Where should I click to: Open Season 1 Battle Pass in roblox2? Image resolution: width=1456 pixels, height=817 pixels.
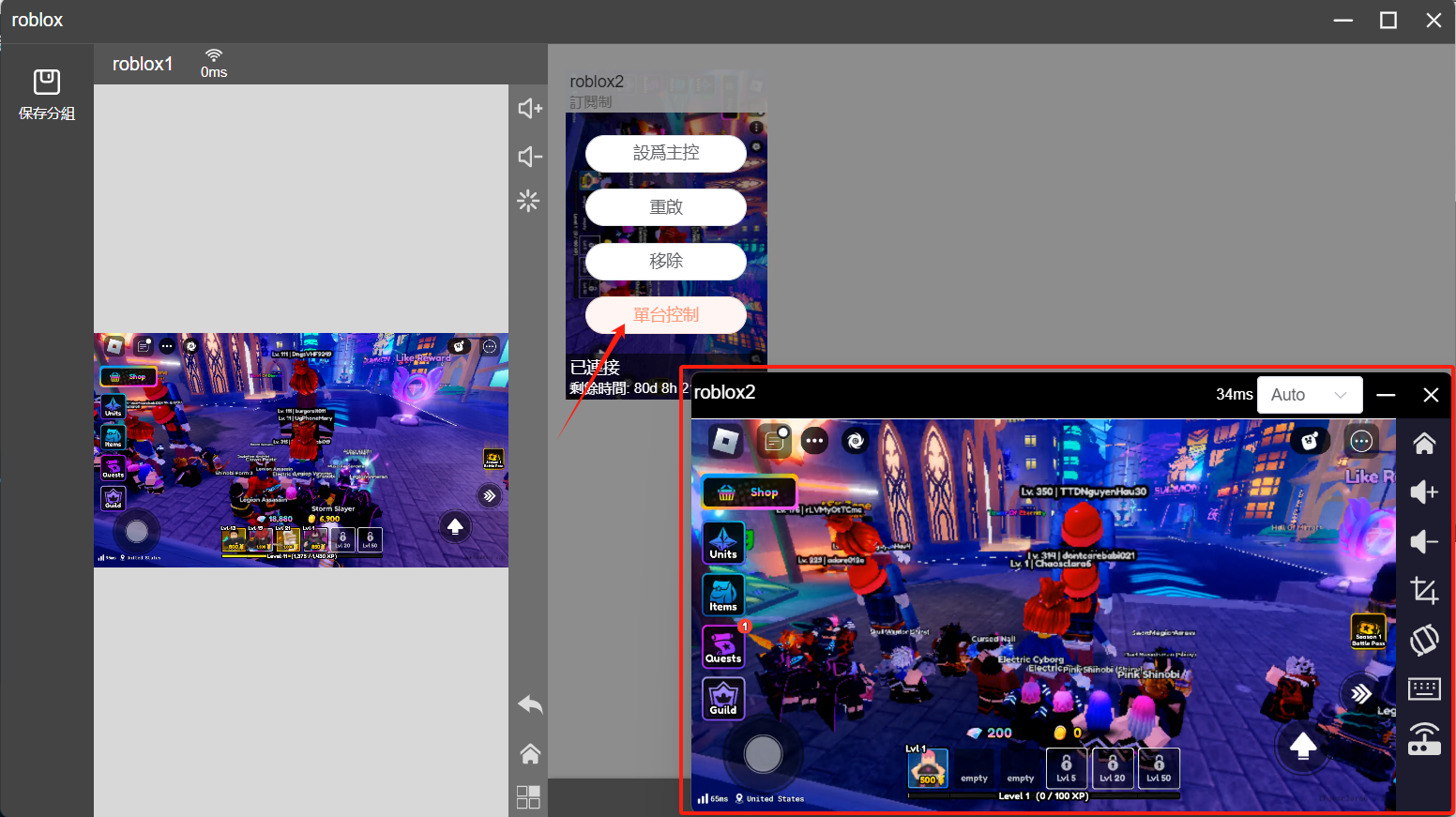[1368, 631]
